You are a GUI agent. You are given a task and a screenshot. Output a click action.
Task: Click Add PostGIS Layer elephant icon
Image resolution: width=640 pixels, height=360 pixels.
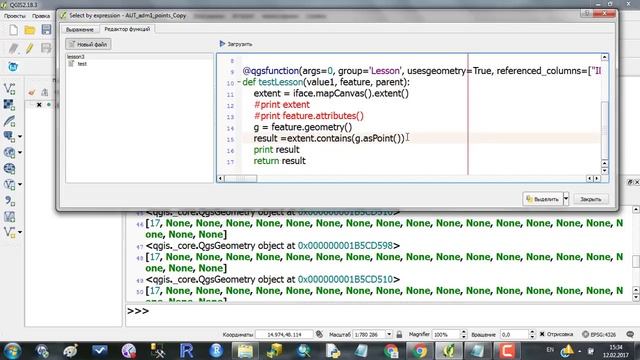[9, 136]
